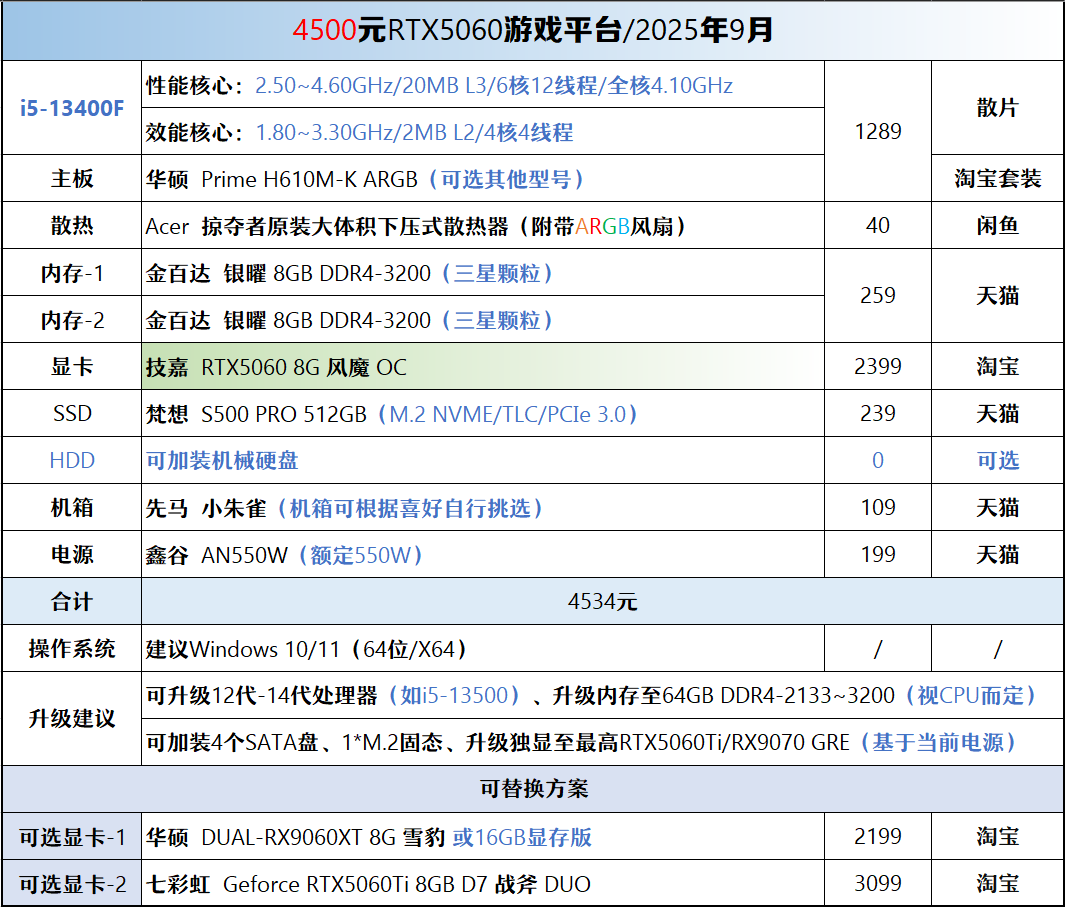Click the "机箱" row label
The width and height of the screenshot is (1065, 907).
pyautogui.click(x=72, y=508)
